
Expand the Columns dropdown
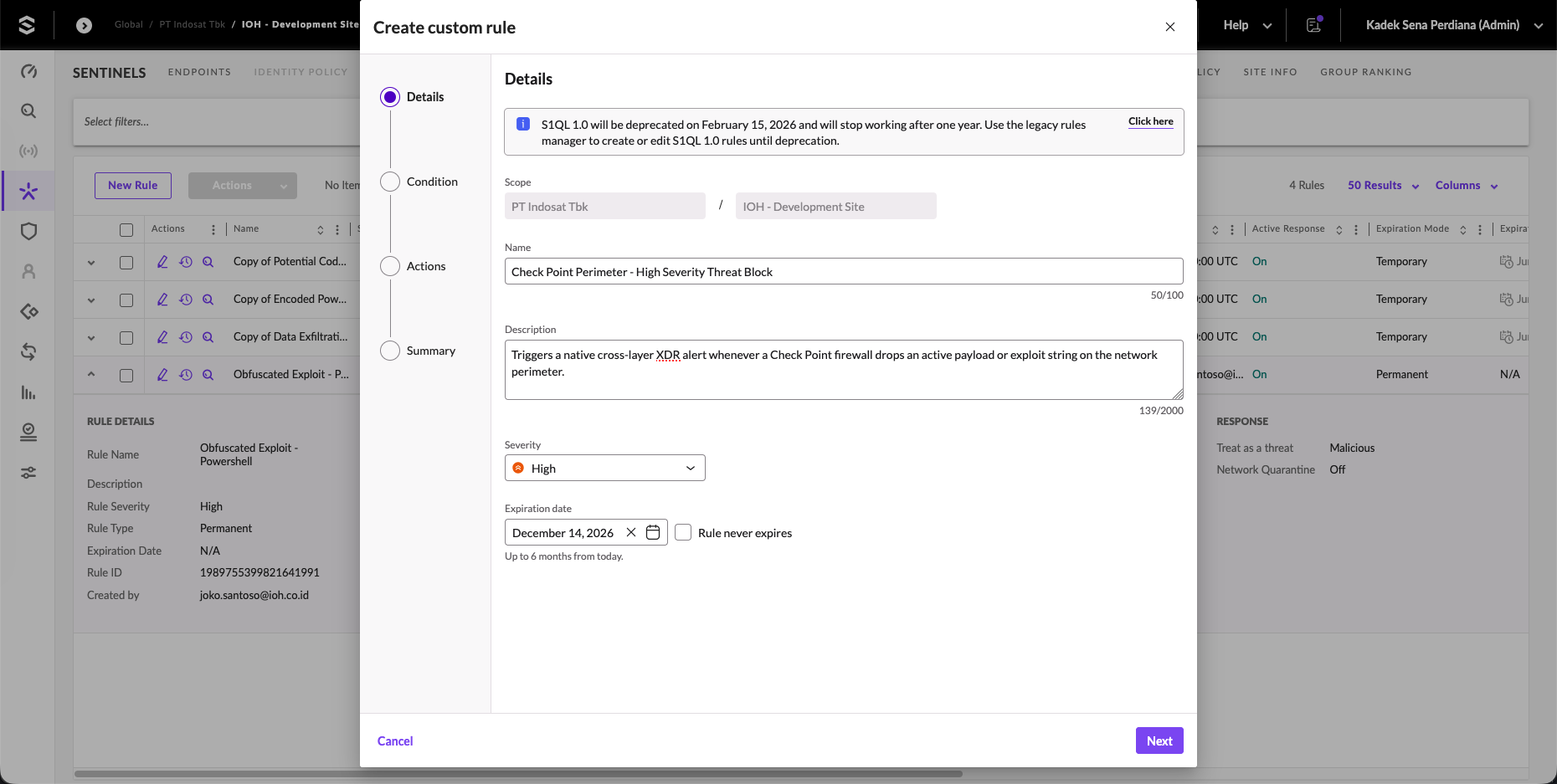(1467, 186)
